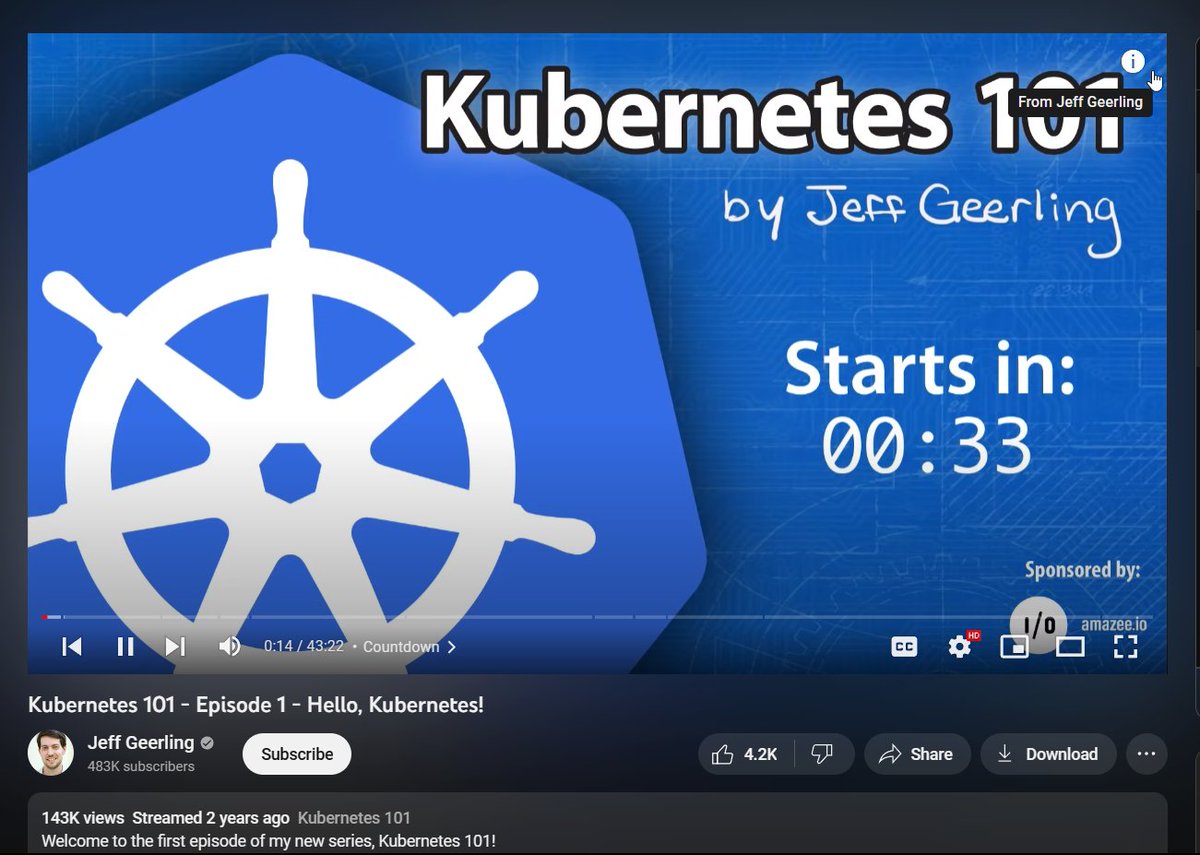Expand the Countdown chapter list
This screenshot has width=1200, height=855.
[409, 647]
